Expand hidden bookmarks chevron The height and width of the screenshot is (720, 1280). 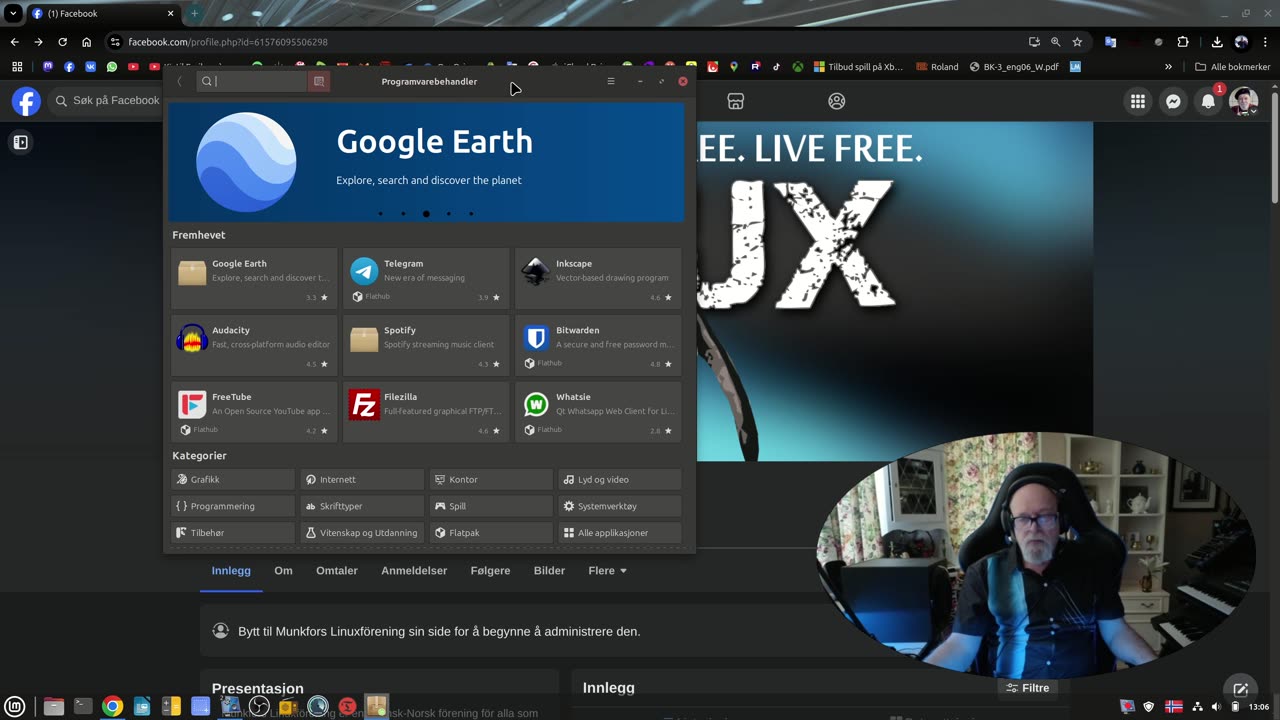point(1168,67)
